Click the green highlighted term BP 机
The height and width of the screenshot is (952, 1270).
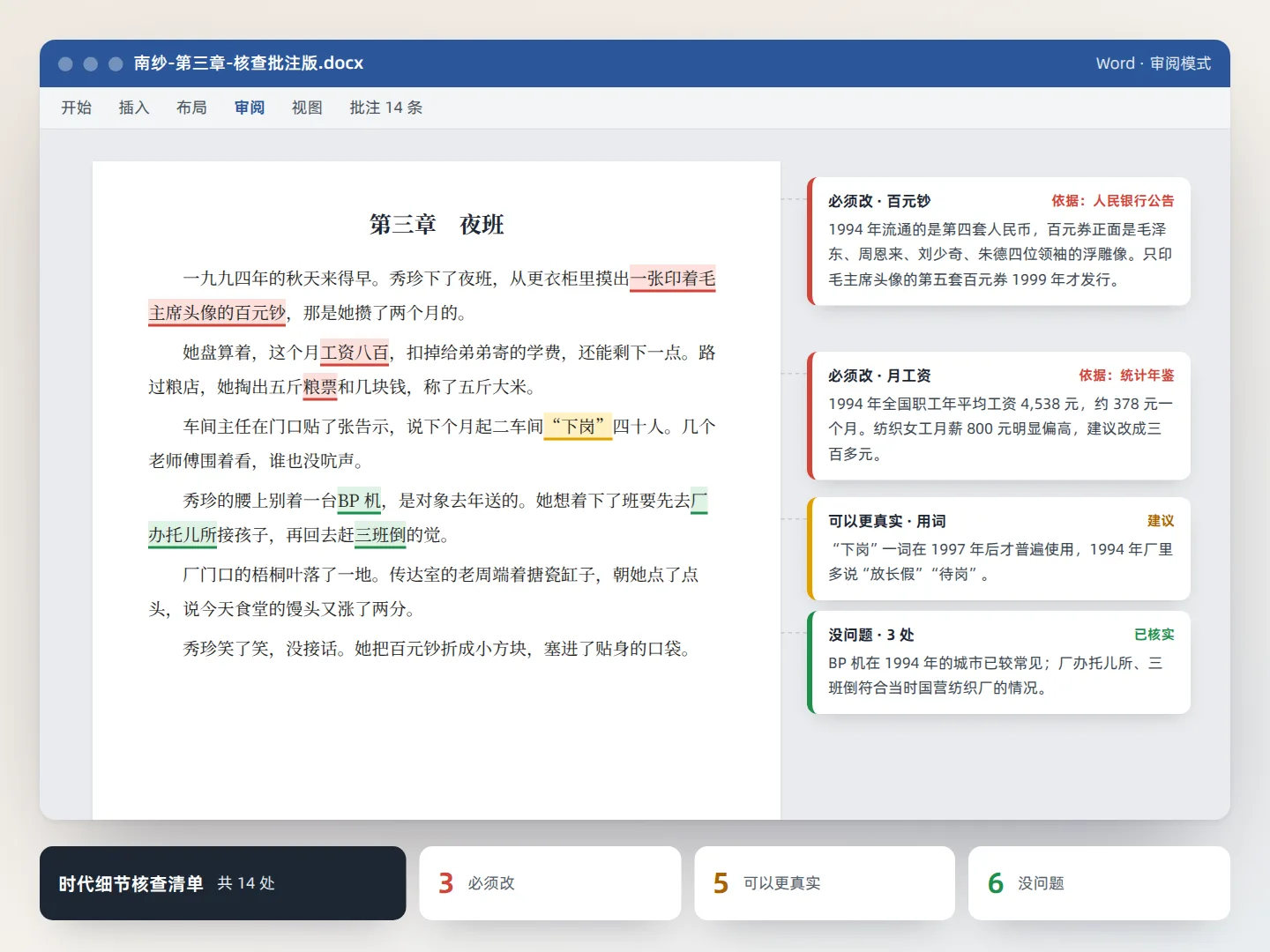point(359,501)
